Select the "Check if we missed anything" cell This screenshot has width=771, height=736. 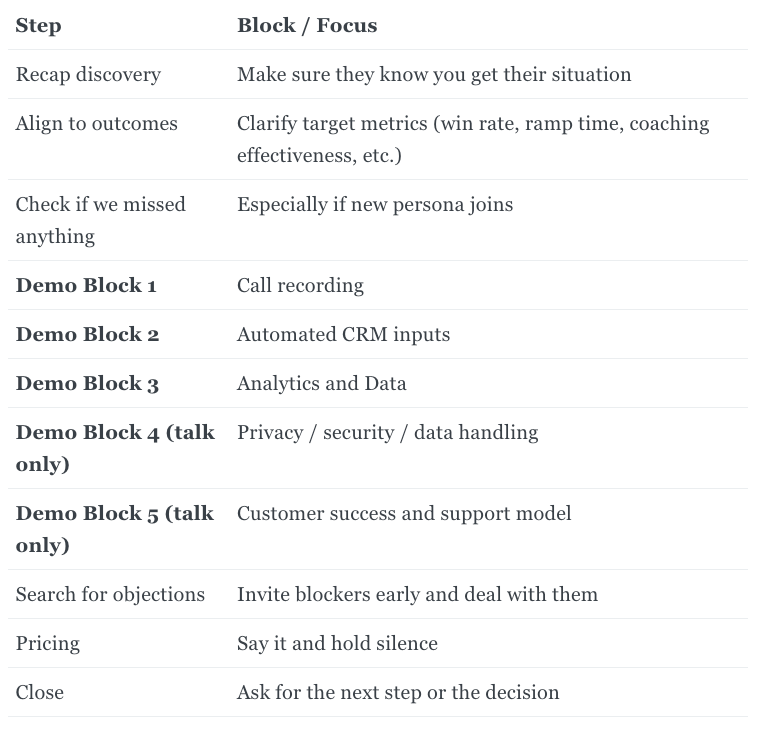100,220
